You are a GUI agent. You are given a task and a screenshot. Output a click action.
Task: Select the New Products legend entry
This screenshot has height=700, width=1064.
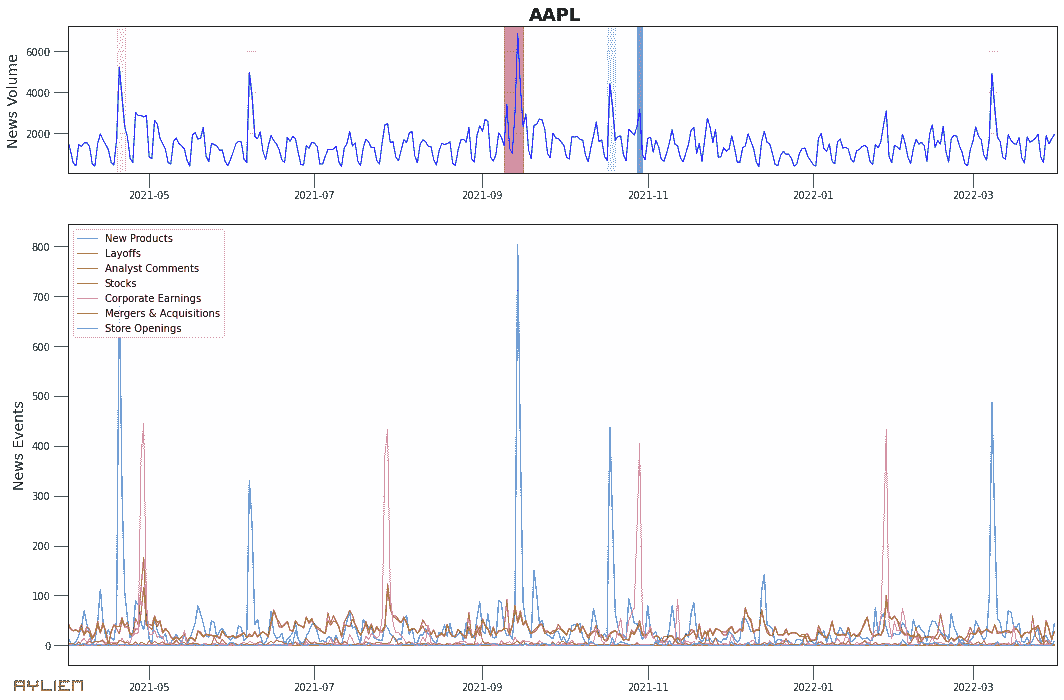click(x=138, y=239)
